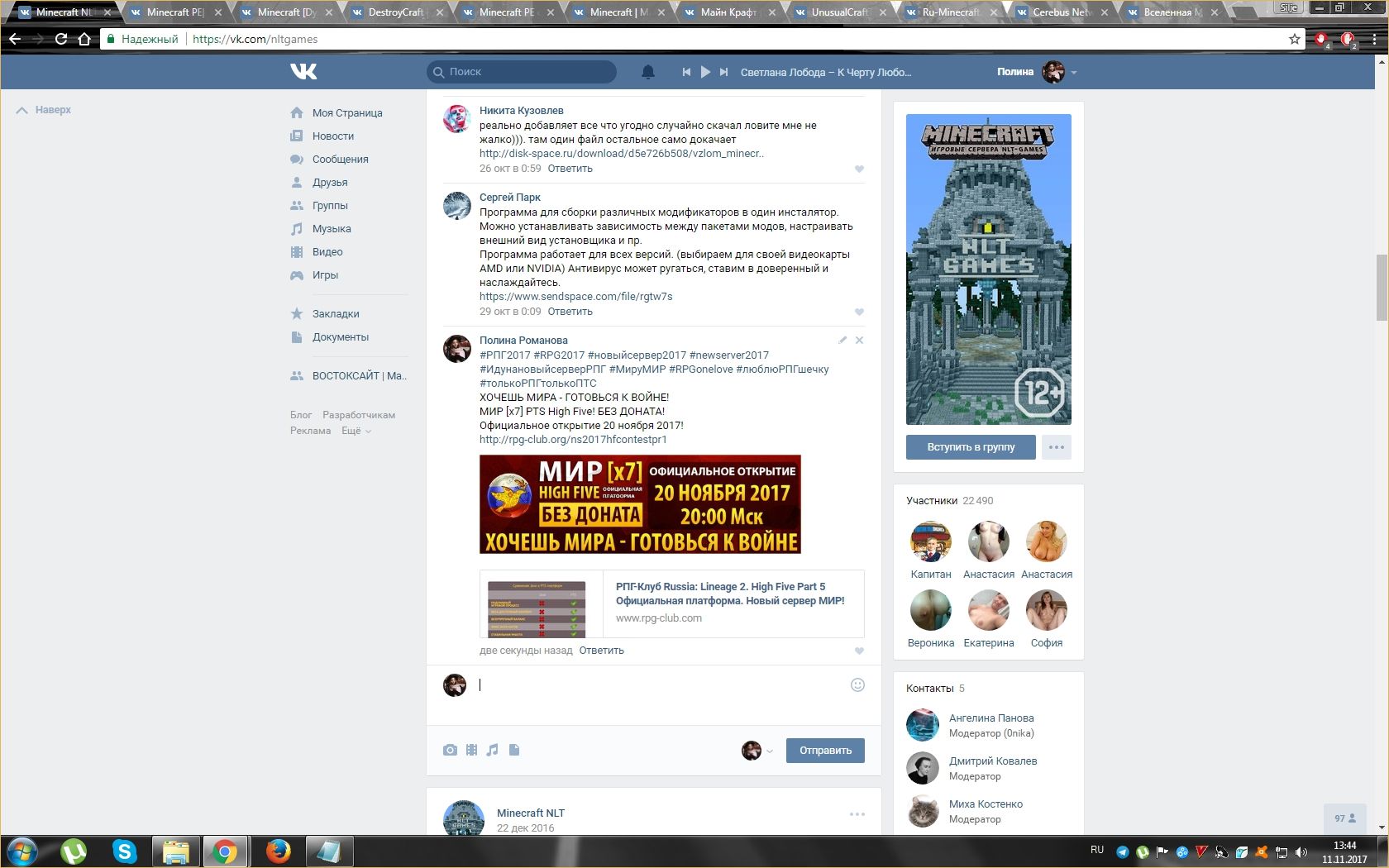Attach a video to the comment
The image size is (1389, 868).
pyautogui.click(x=471, y=750)
